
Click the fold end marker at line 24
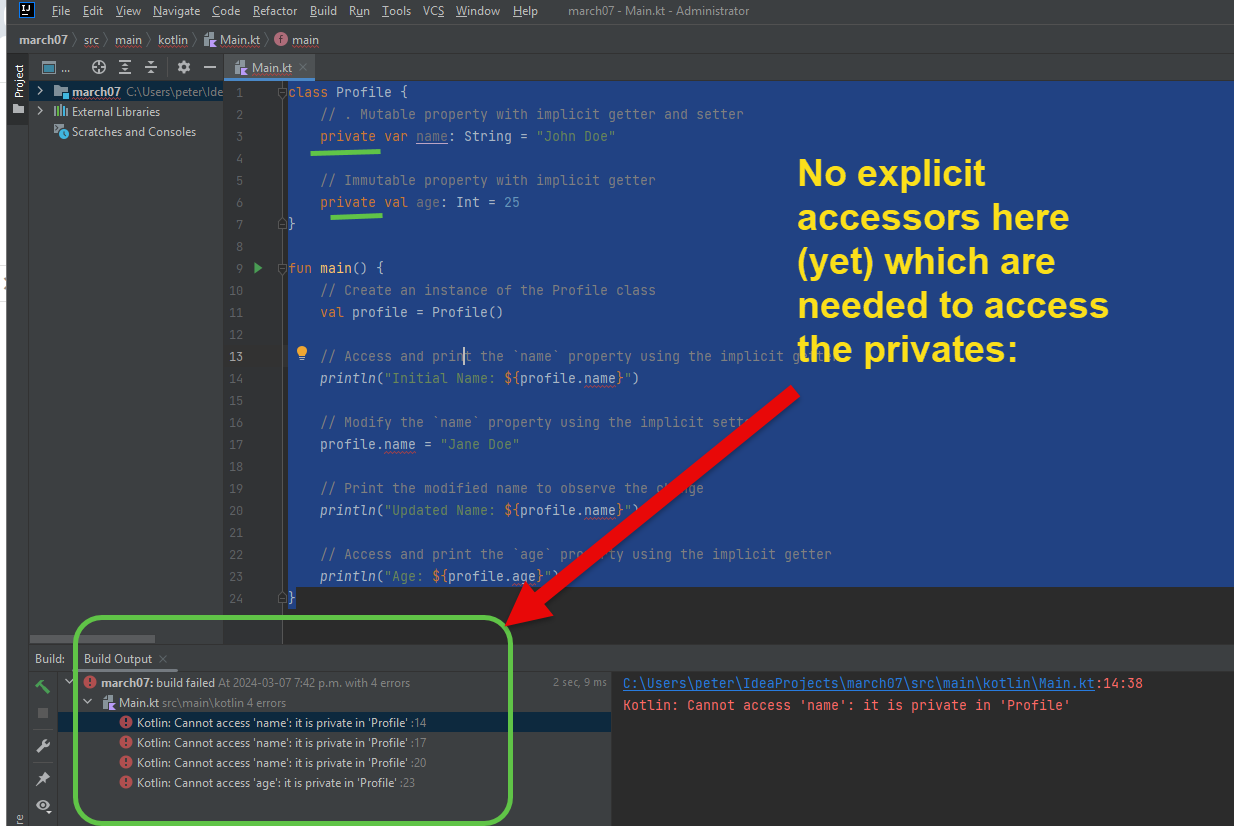(x=282, y=598)
